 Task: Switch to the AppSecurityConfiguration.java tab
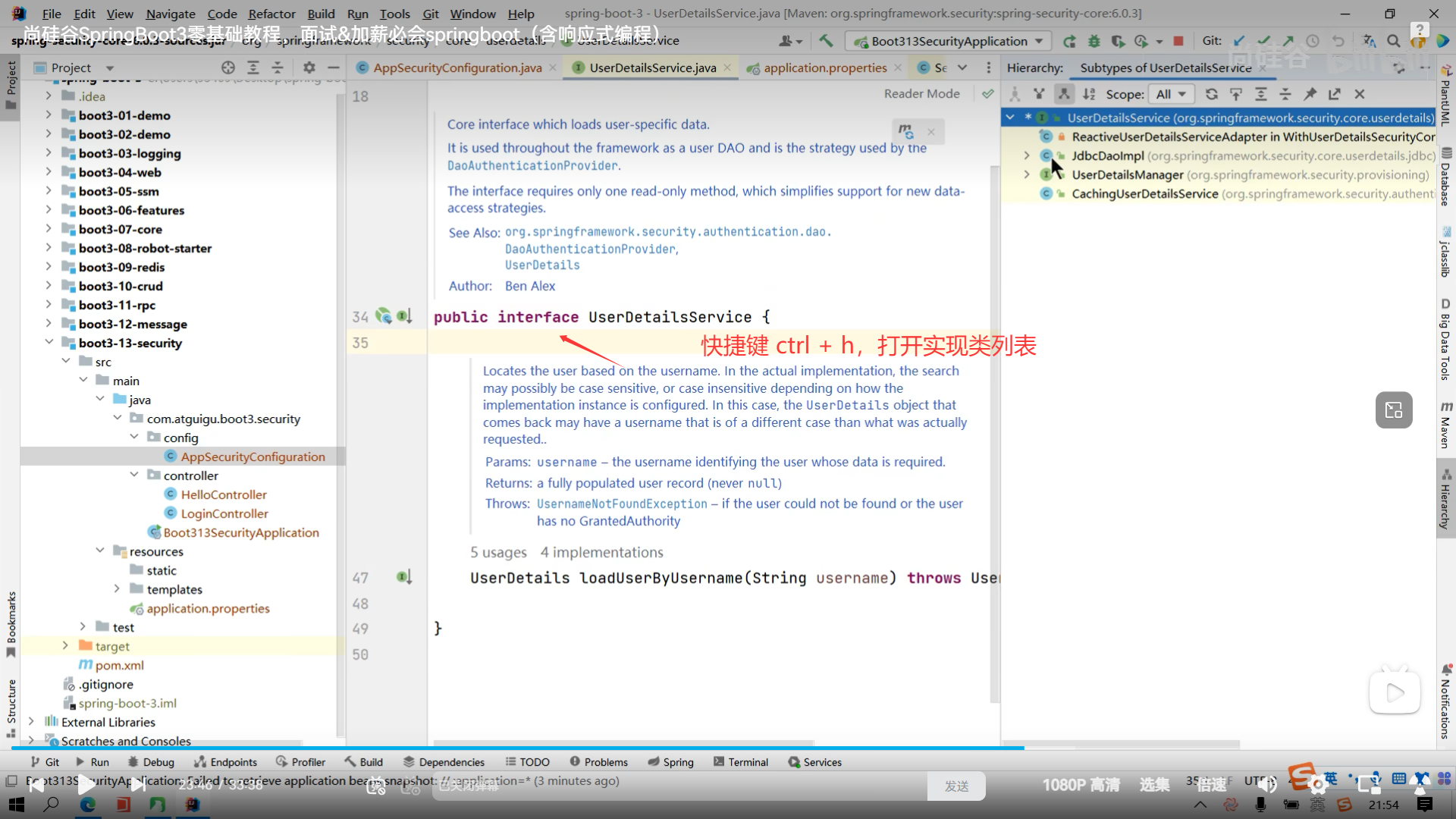click(457, 67)
